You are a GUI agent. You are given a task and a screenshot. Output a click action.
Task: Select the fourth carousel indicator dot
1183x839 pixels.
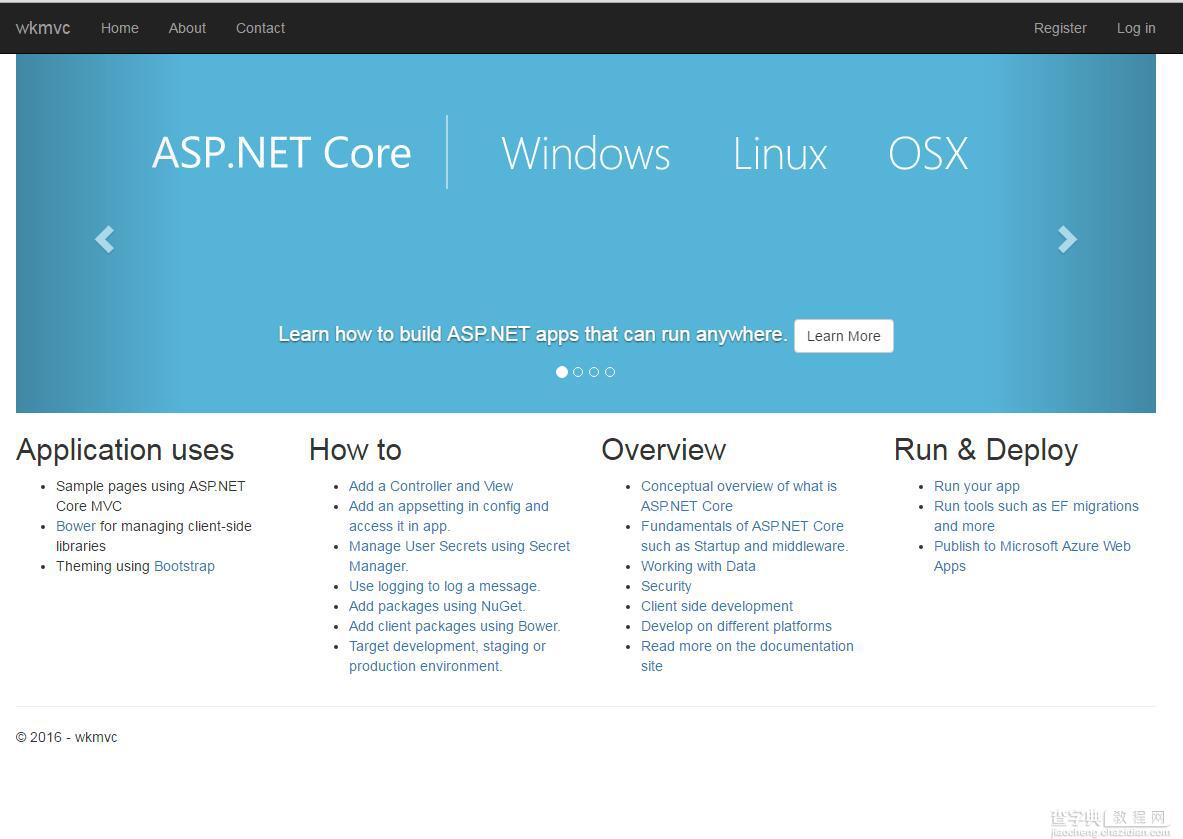610,372
